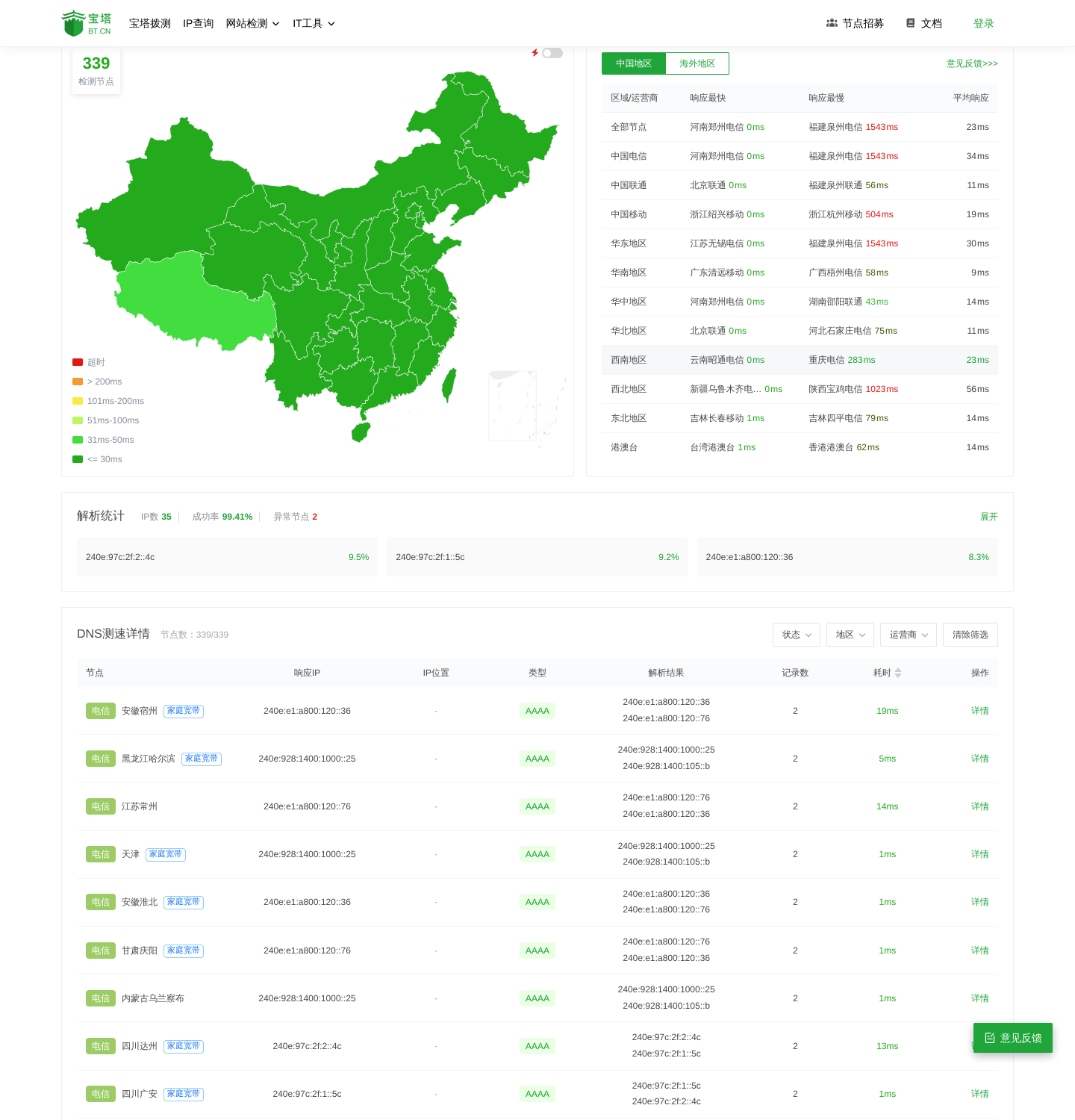Screen dimensions: 1075x1120
Task: Click the red 超时 legend swatch
Action: (x=78, y=362)
